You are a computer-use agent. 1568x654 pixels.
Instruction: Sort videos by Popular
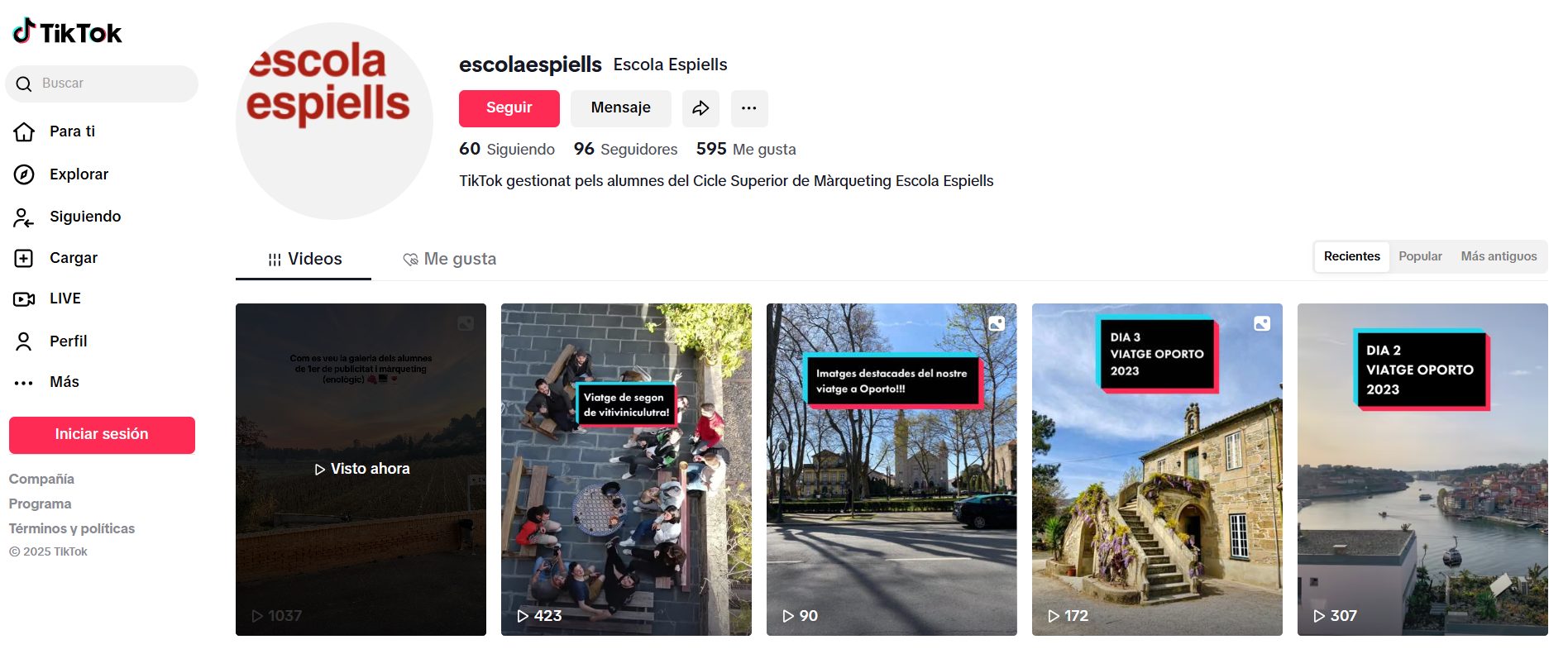[x=1420, y=256]
